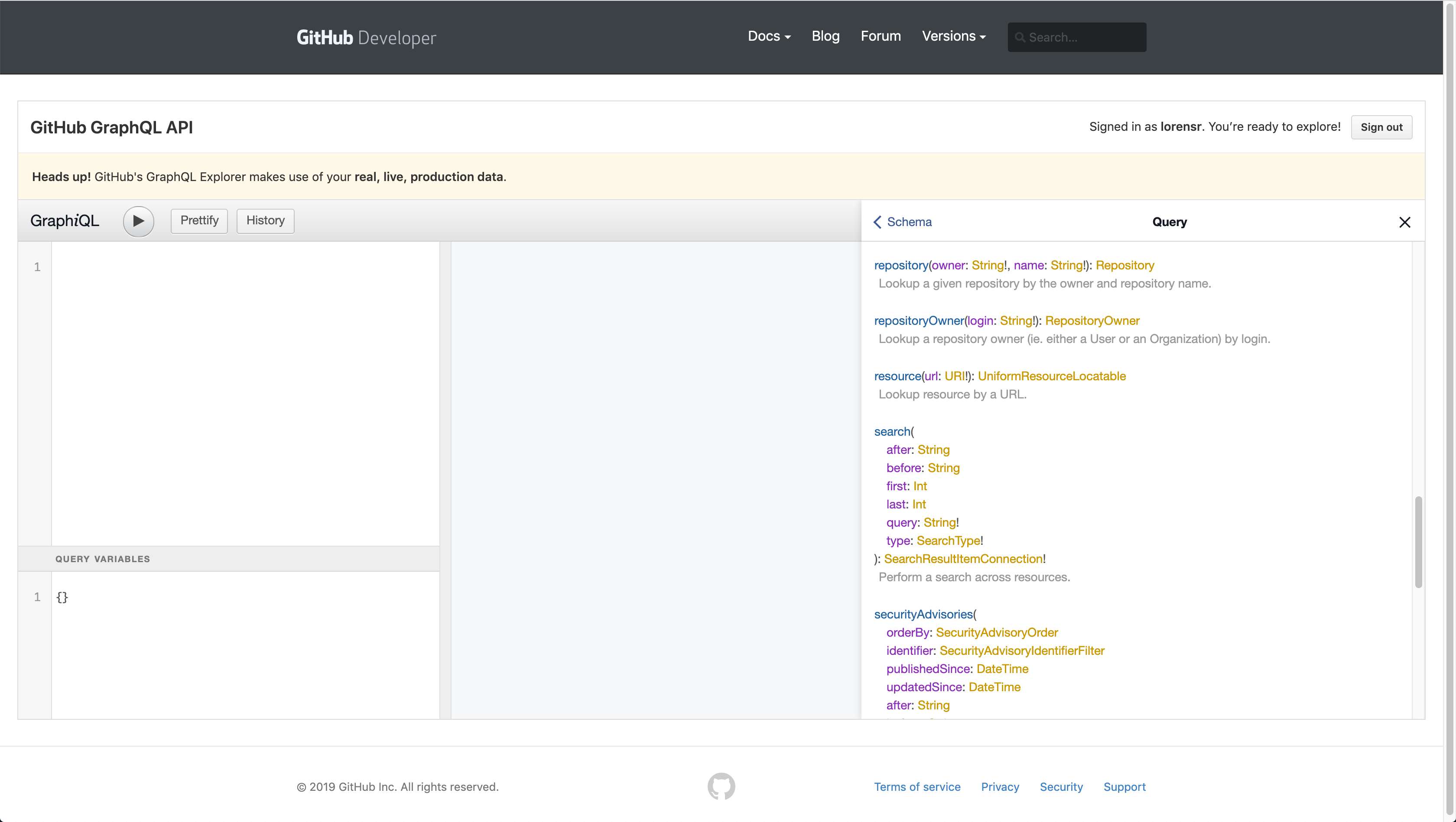
Task: Sign out of the explorer
Action: coord(1381,127)
